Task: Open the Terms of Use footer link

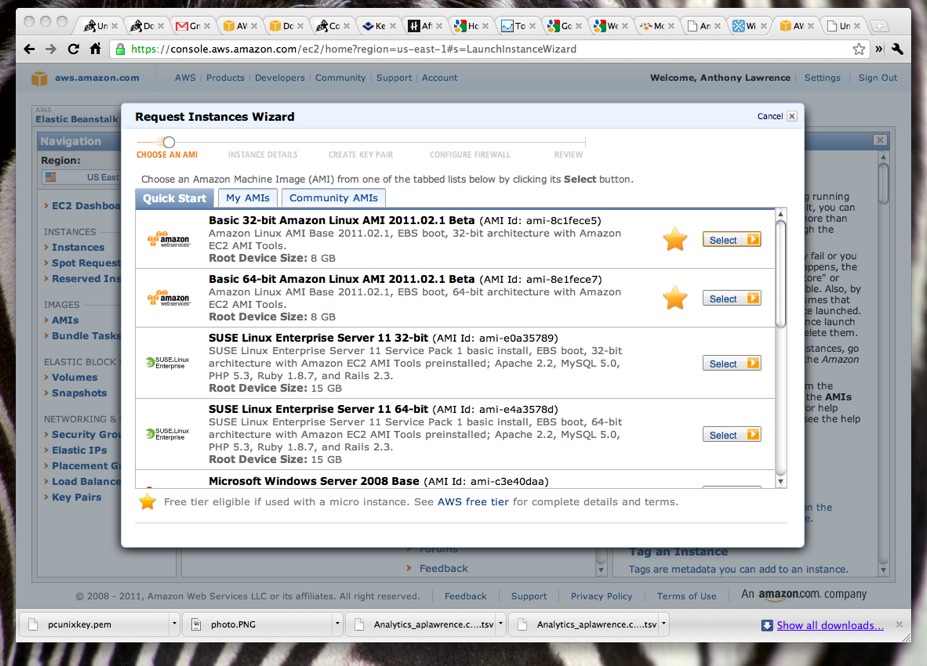Action: pyautogui.click(x=686, y=596)
